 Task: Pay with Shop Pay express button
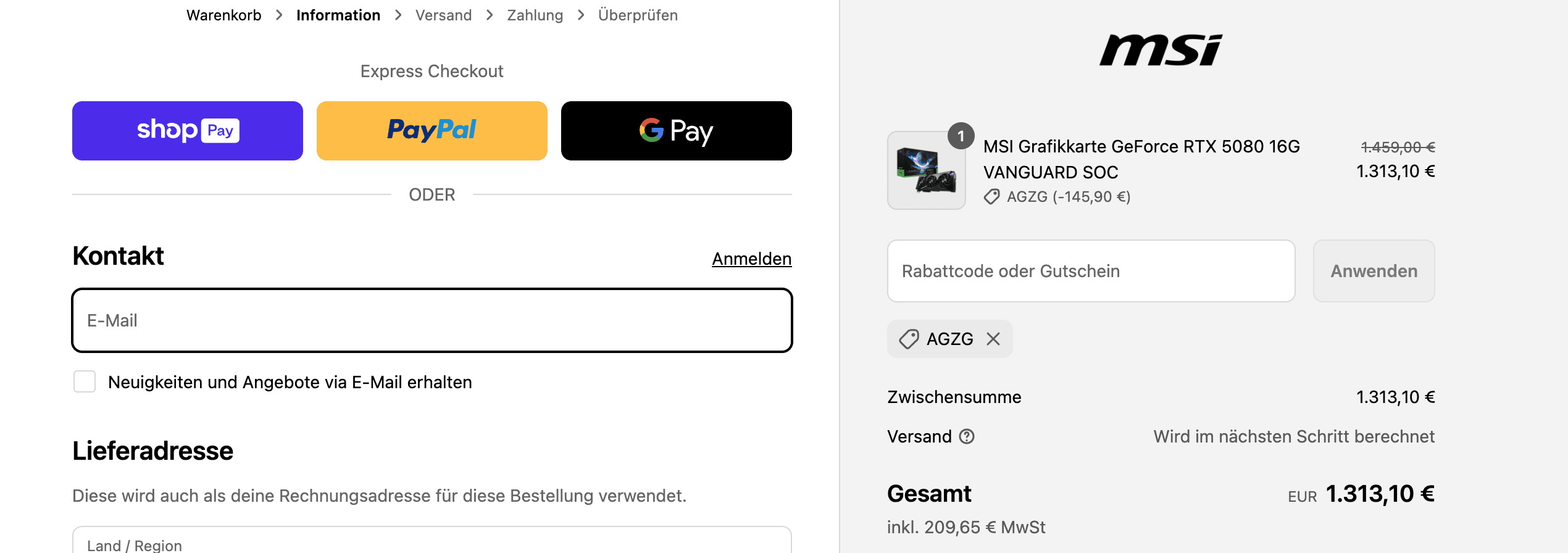(x=187, y=131)
